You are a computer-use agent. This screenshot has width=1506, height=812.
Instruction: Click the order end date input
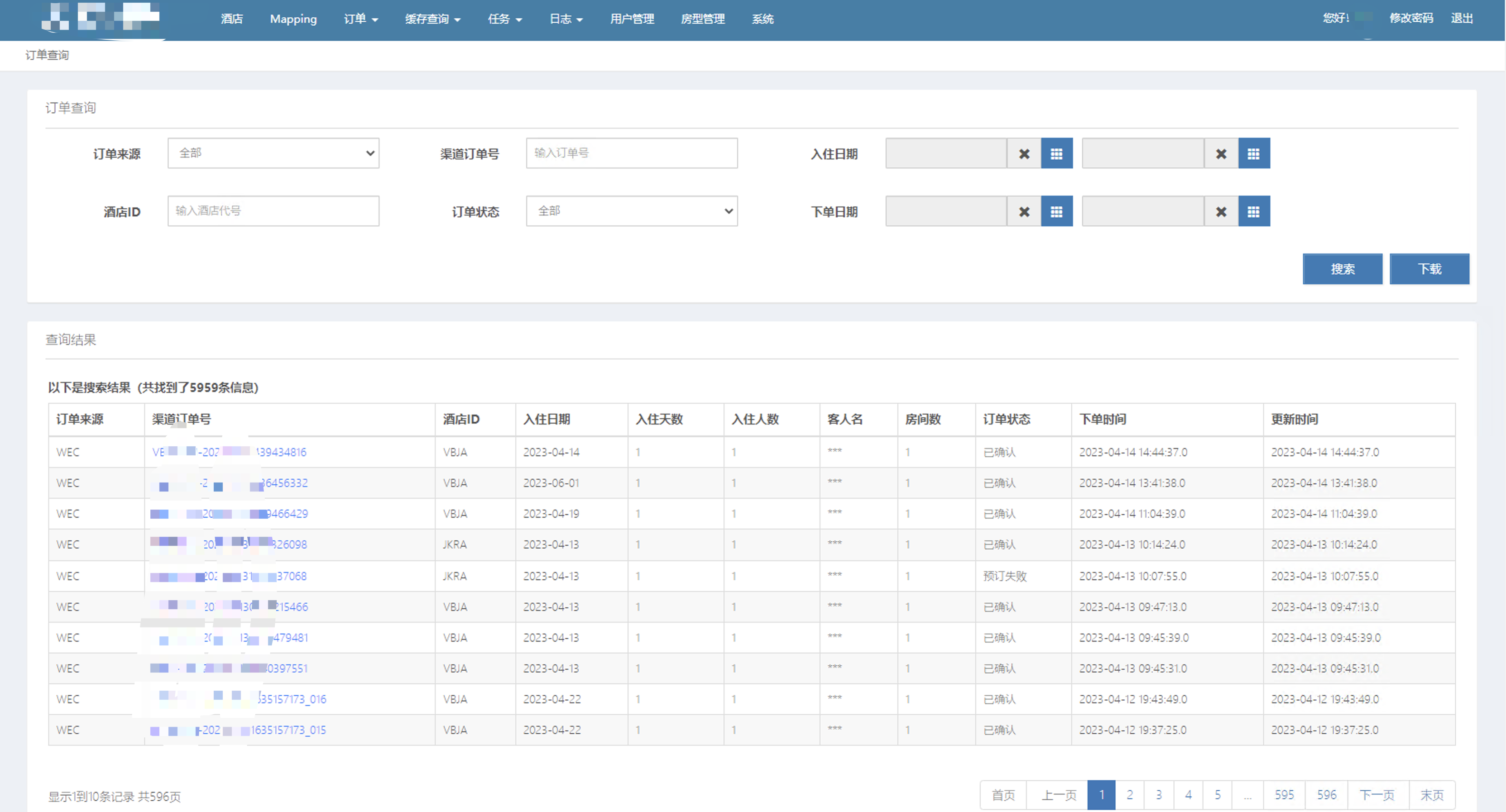(1143, 211)
